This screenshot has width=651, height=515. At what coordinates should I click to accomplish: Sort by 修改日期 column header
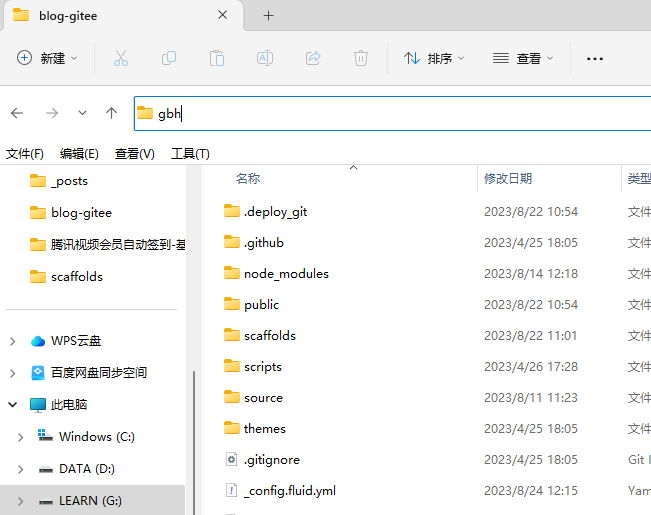[508, 179]
